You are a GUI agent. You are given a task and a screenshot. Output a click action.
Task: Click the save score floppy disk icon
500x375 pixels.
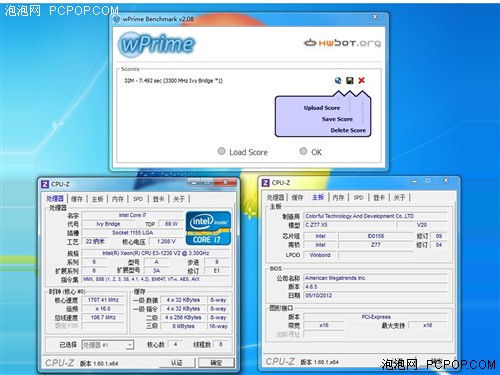point(350,80)
